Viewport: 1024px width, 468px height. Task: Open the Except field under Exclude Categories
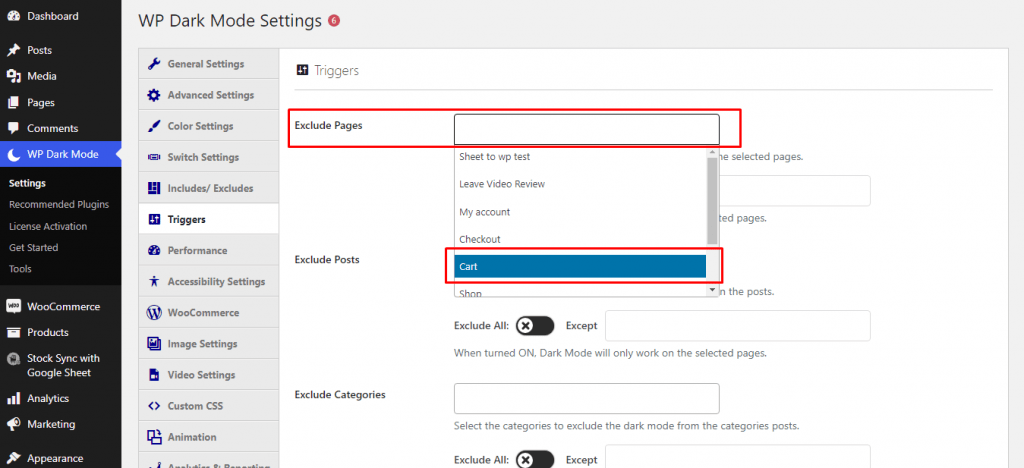pos(738,457)
